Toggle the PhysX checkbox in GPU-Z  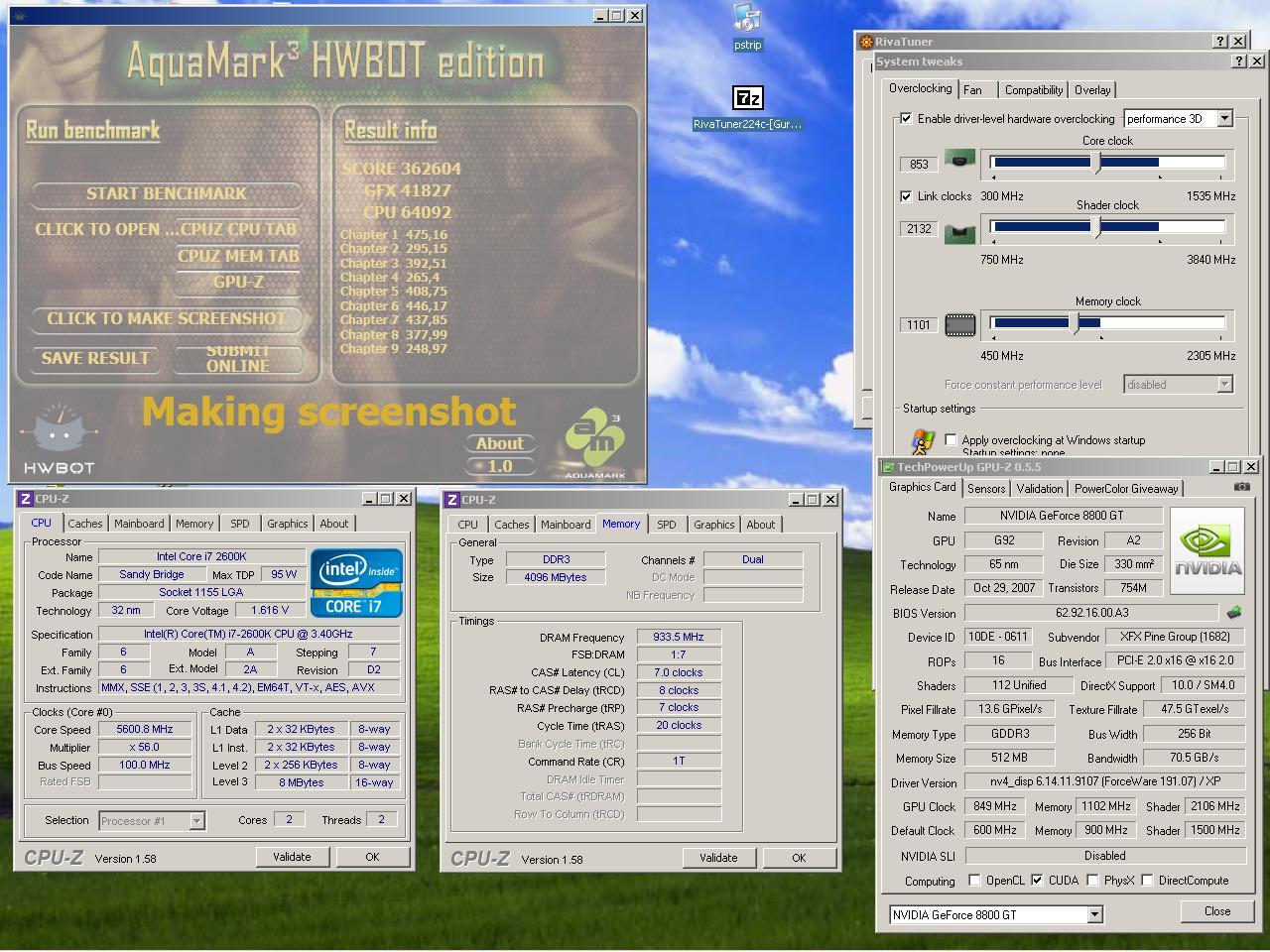1092,881
